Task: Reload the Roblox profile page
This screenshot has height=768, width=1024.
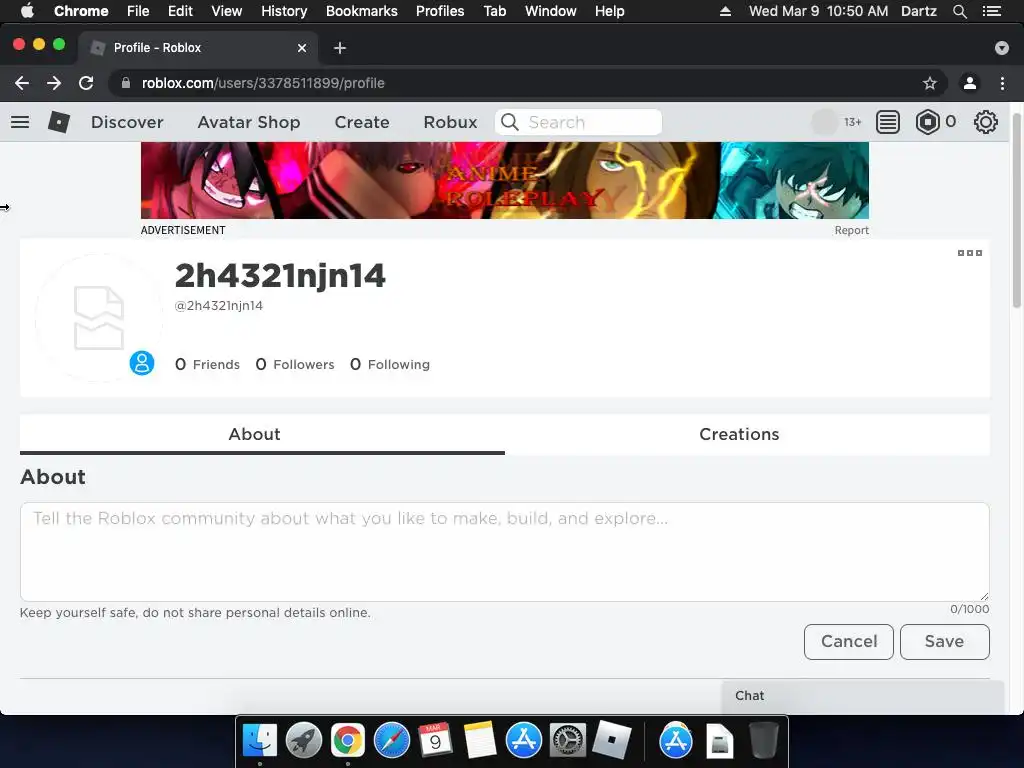Action: click(x=86, y=83)
